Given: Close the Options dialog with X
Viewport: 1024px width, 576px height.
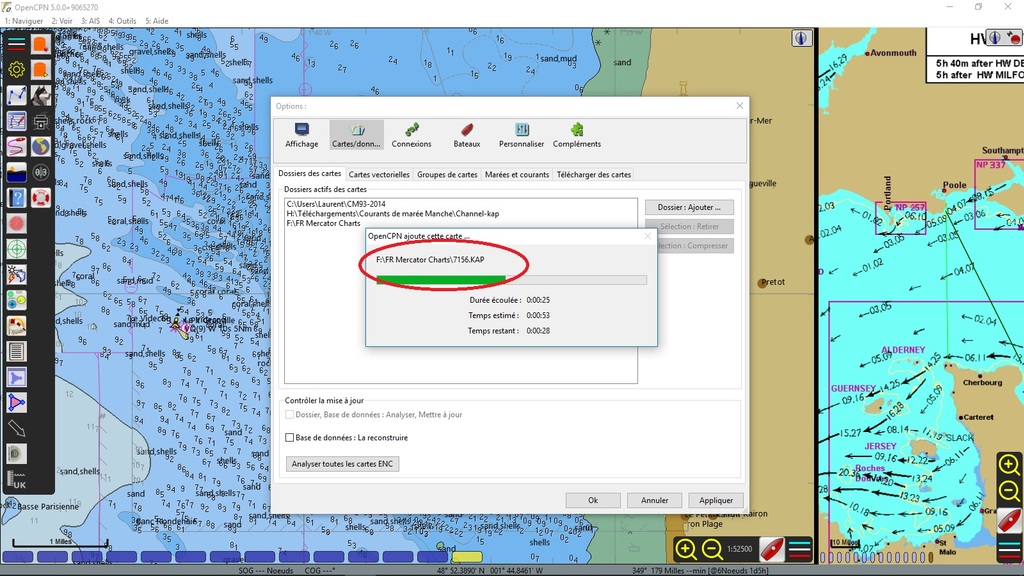Looking at the screenshot, I should pyautogui.click(x=739, y=106).
